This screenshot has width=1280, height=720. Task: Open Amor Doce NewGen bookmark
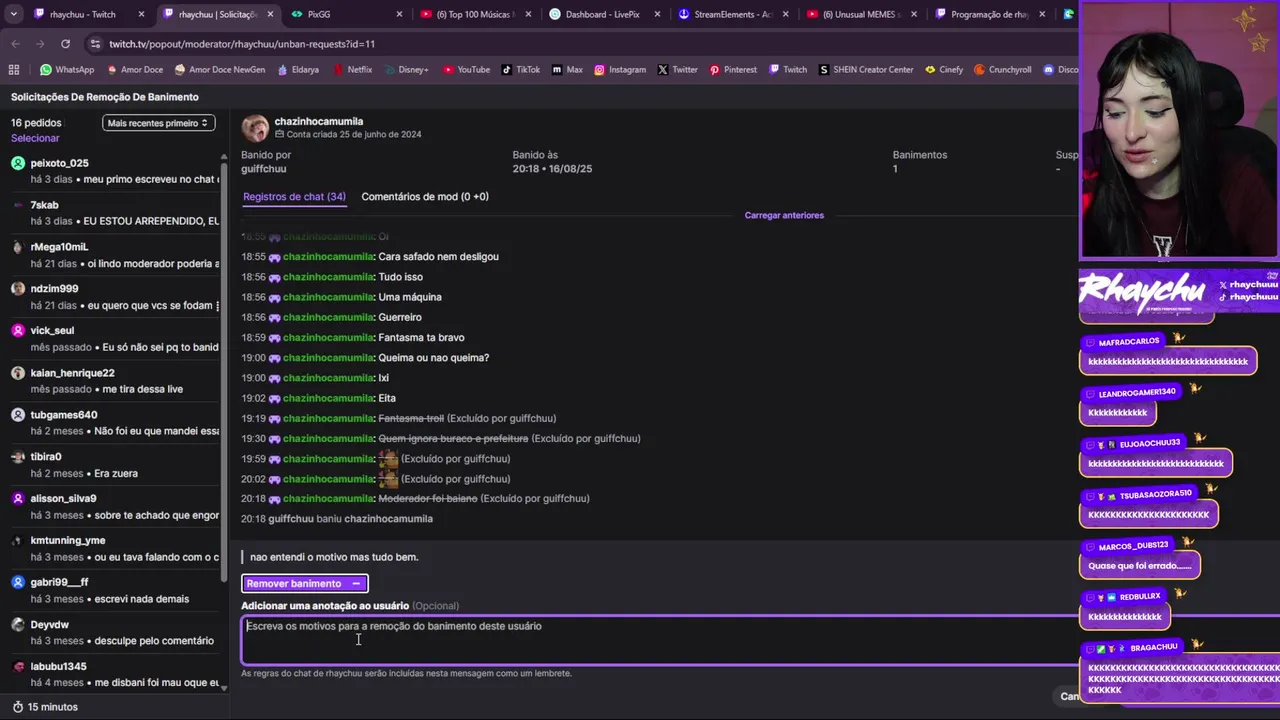click(220, 70)
